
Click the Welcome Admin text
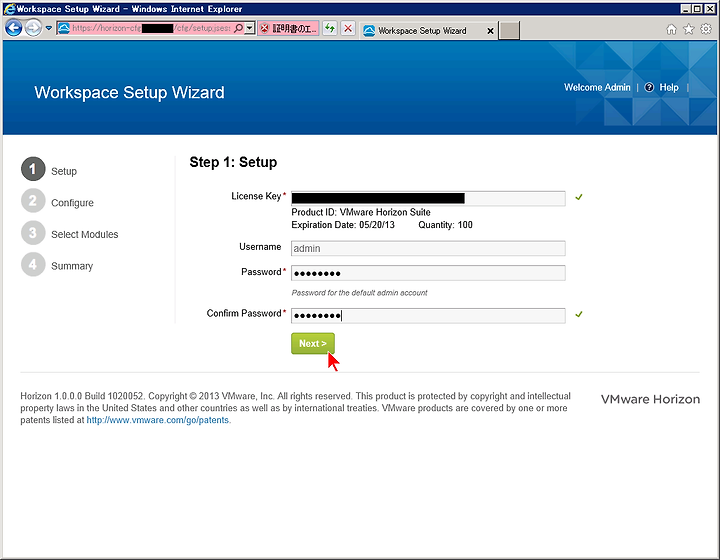click(597, 87)
